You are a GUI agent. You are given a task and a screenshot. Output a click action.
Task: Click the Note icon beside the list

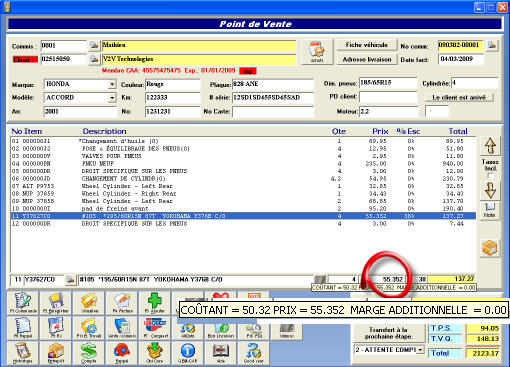tap(490, 210)
